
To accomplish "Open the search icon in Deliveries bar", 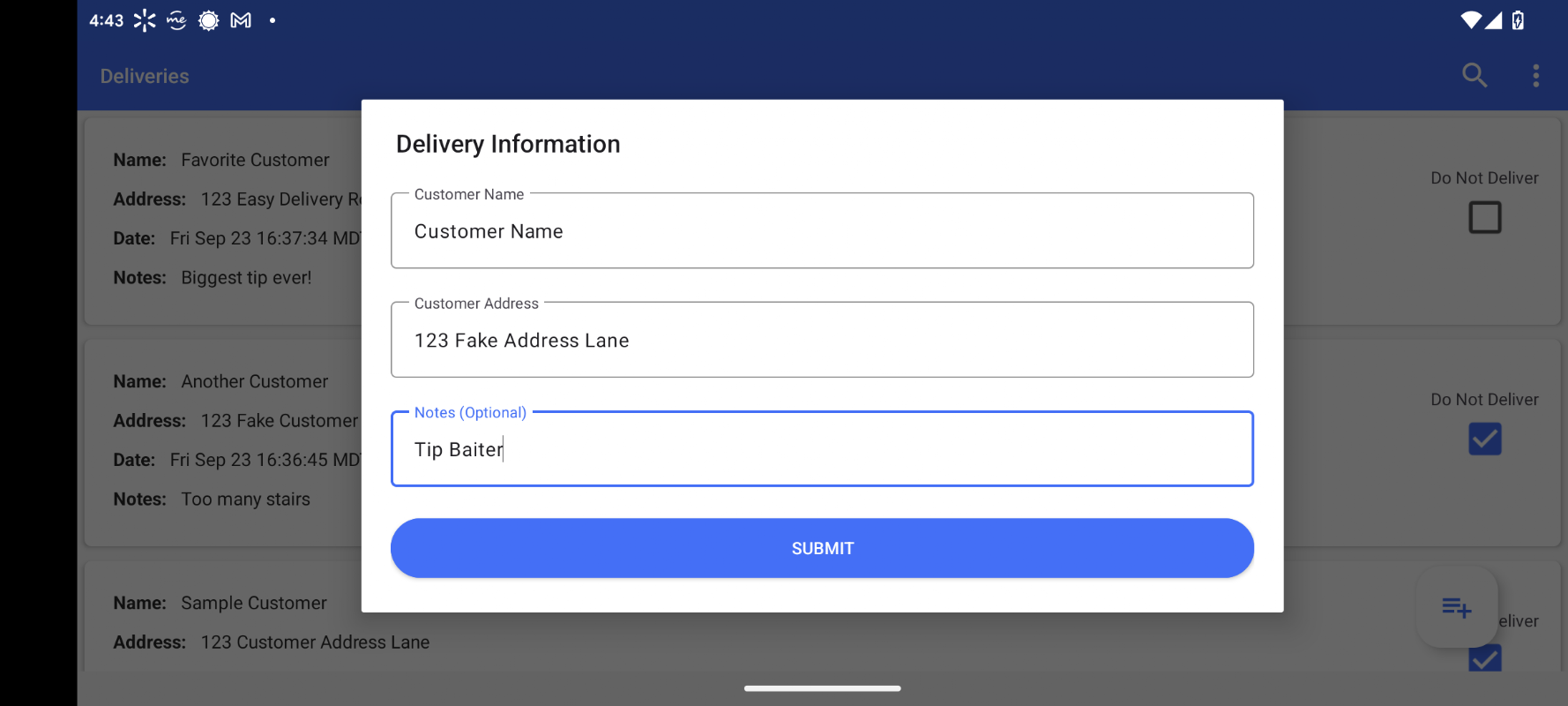I will coord(1475,76).
